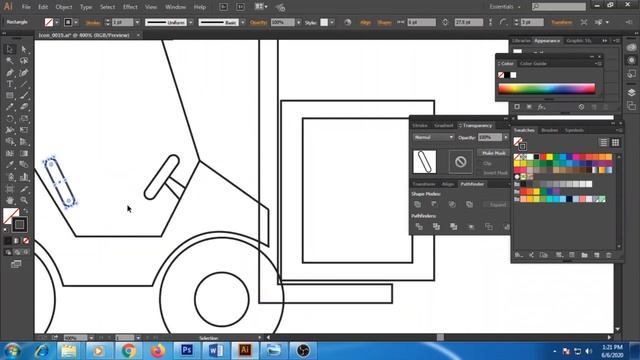Viewport: 640px width, 360px height.
Task: Click the Make Mask button
Action: pyautogui.click(x=494, y=153)
